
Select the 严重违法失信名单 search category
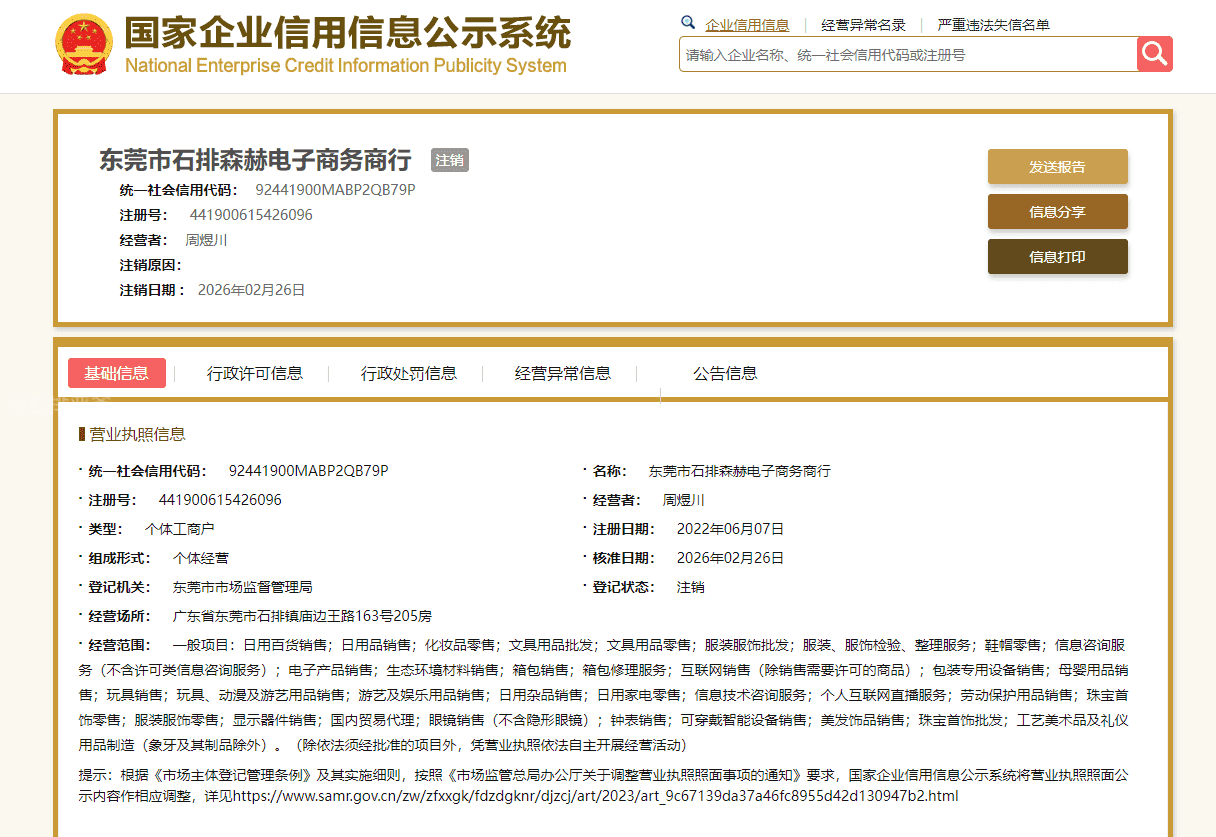[993, 25]
